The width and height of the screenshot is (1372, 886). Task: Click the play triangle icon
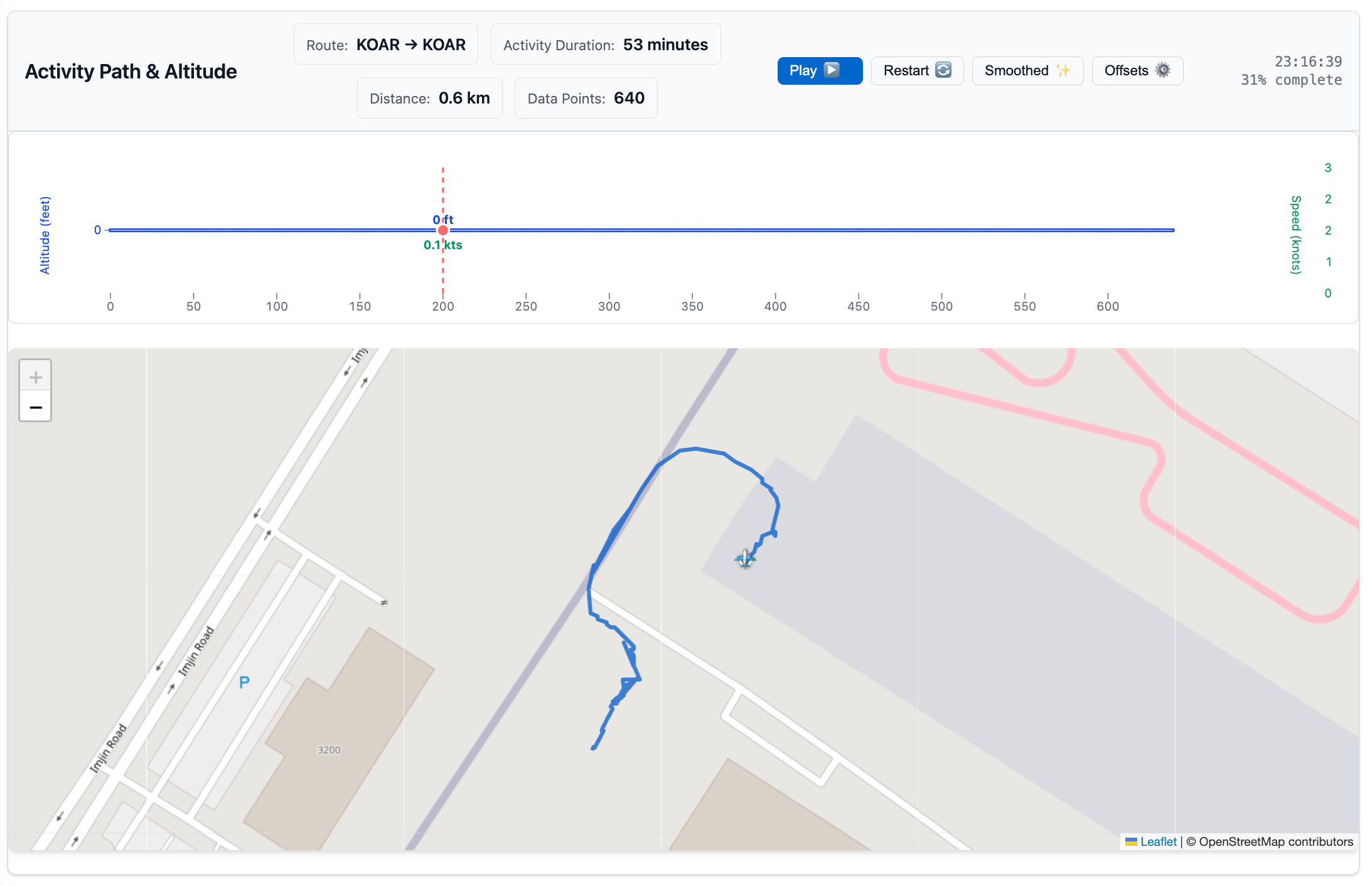coord(832,70)
